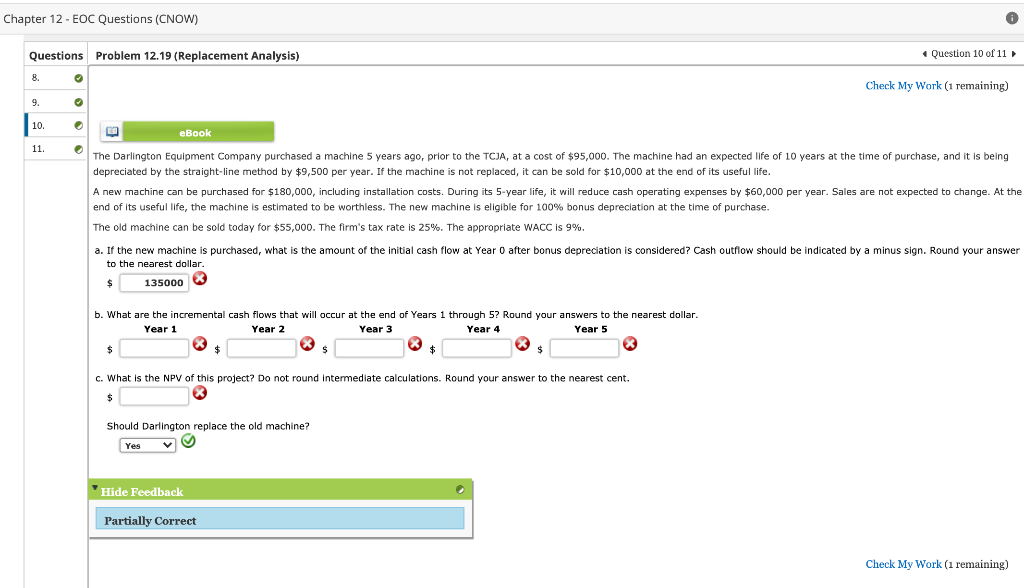1024x588 pixels.
Task: Click the green check beside the Yes dropdown
Action: pos(188,440)
